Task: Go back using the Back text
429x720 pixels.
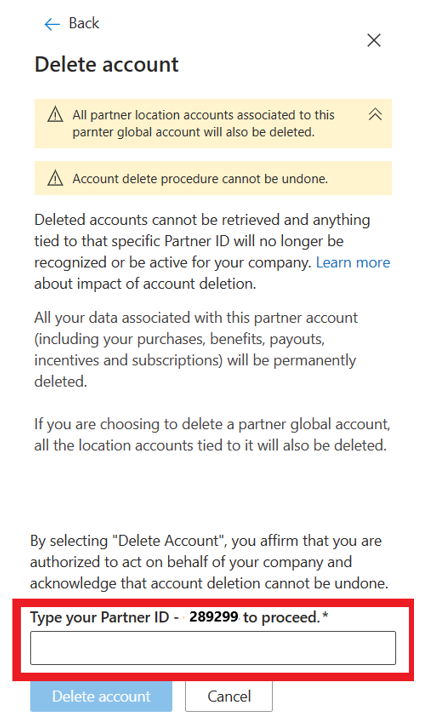Action: tap(84, 23)
